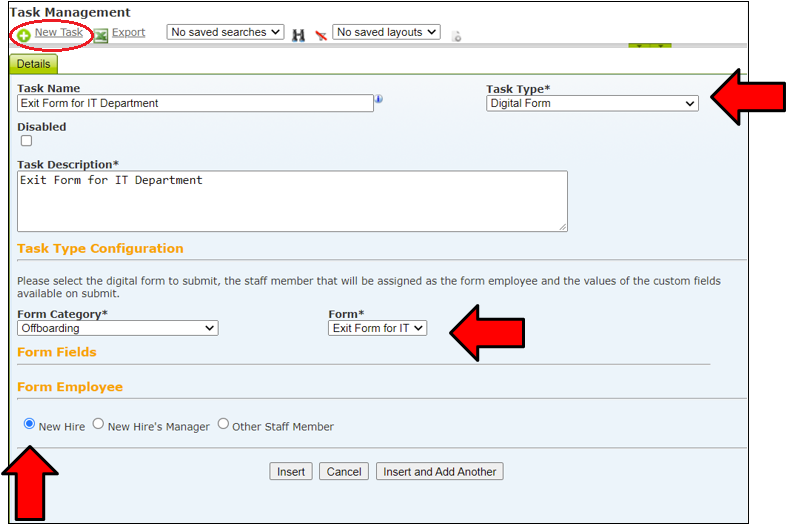788x524 pixels.
Task: Click the Export link
Action: (x=129, y=32)
